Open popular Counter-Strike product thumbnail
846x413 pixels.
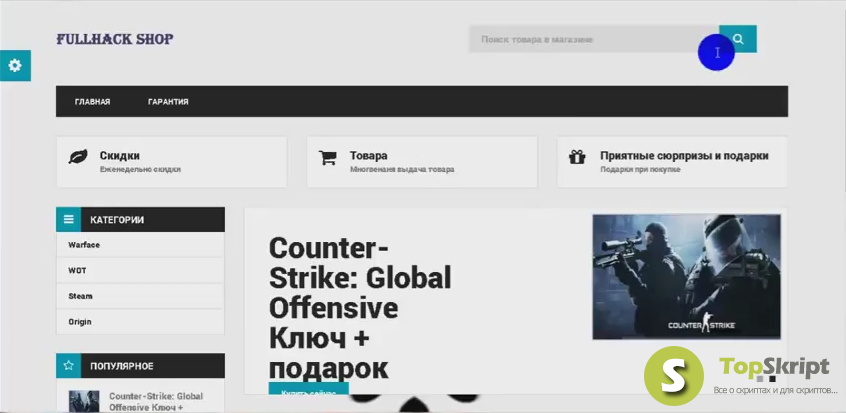[84, 402]
